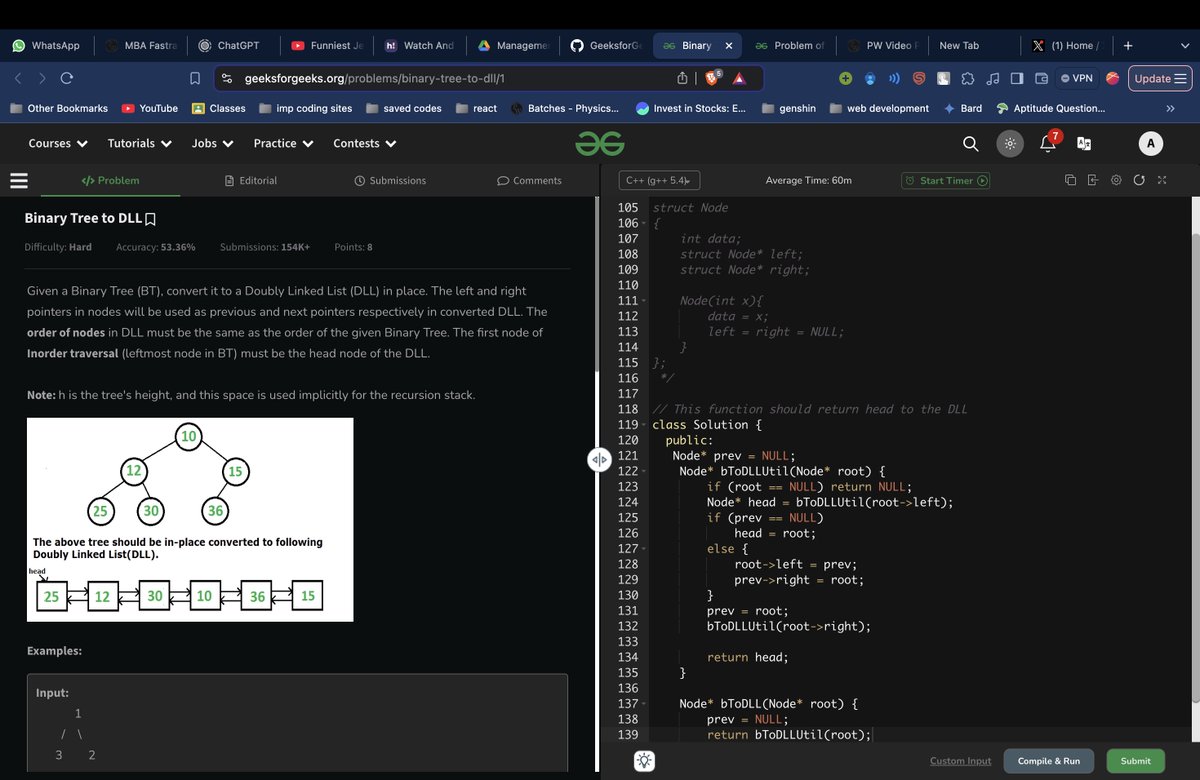This screenshot has height=780, width=1200.
Task: Open Brave Shields lion icon
Action: tap(713, 78)
